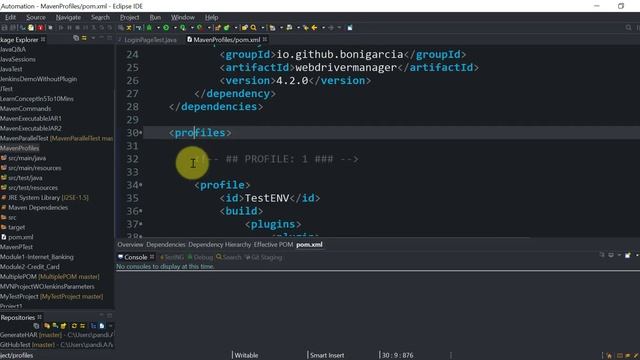Click the New Java Package toolbar icon
The width and height of the screenshot is (640, 360).
click(218, 28)
